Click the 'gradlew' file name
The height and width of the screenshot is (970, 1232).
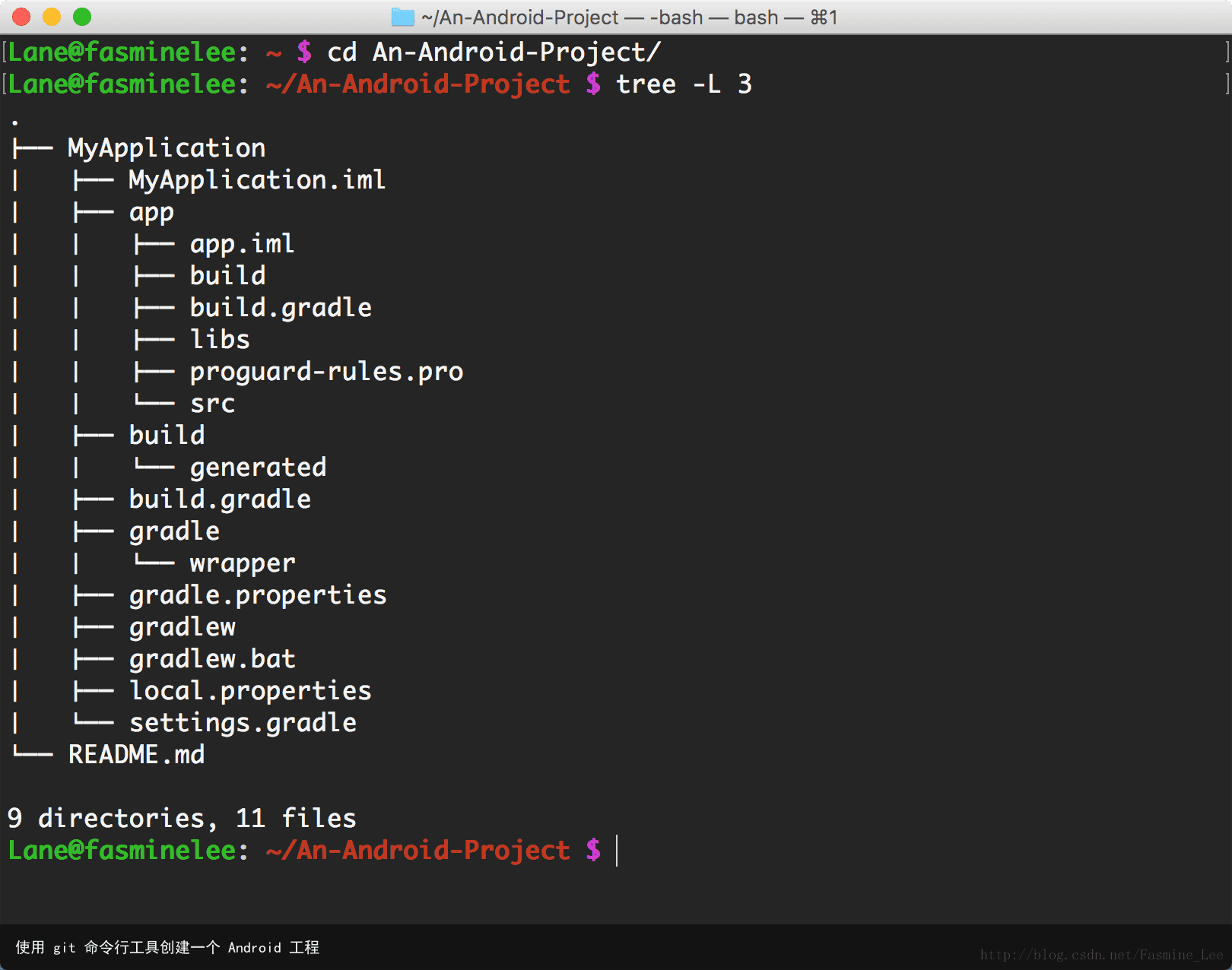[182, 627]
